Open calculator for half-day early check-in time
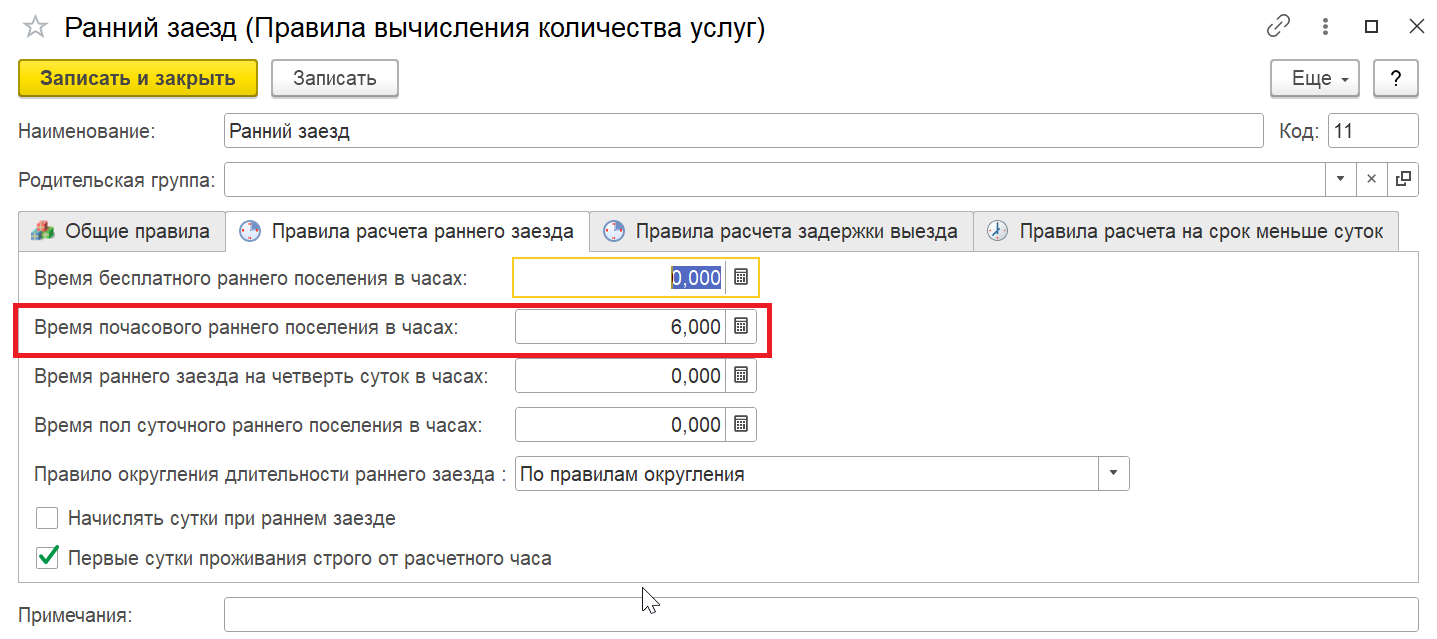 click(741, 425)
